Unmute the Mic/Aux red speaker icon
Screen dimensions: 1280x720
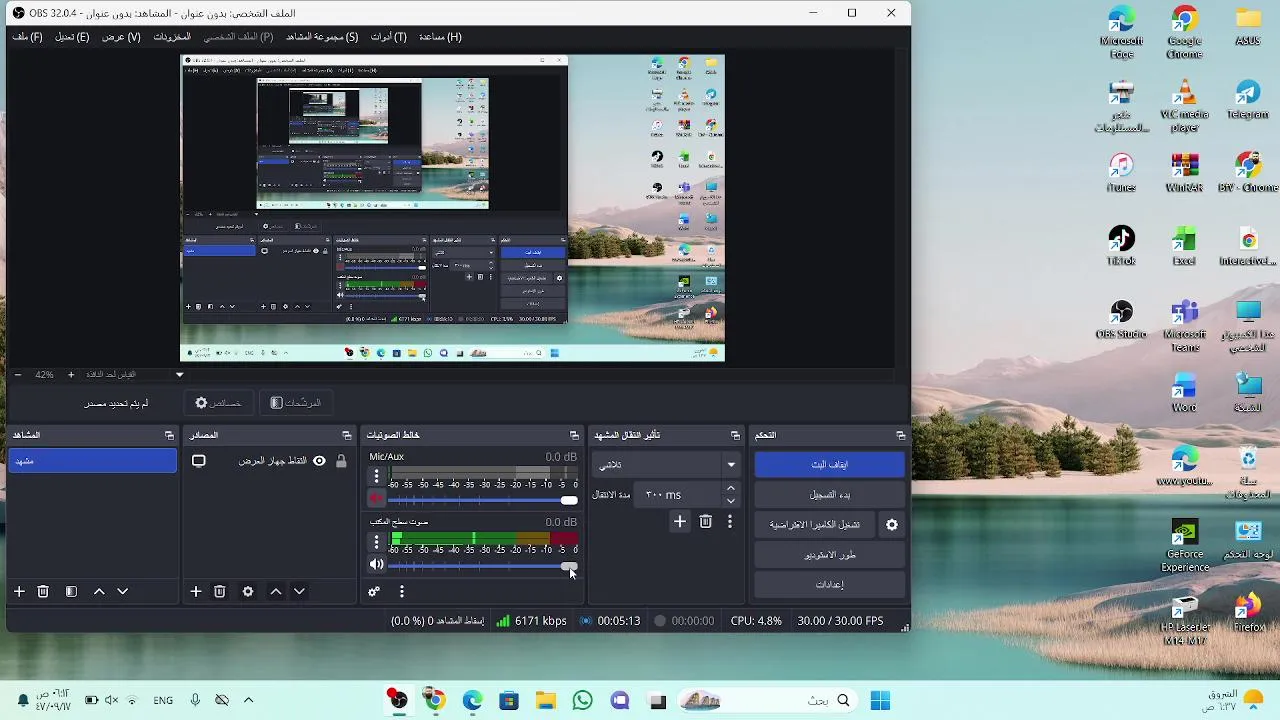pos(376,498)
